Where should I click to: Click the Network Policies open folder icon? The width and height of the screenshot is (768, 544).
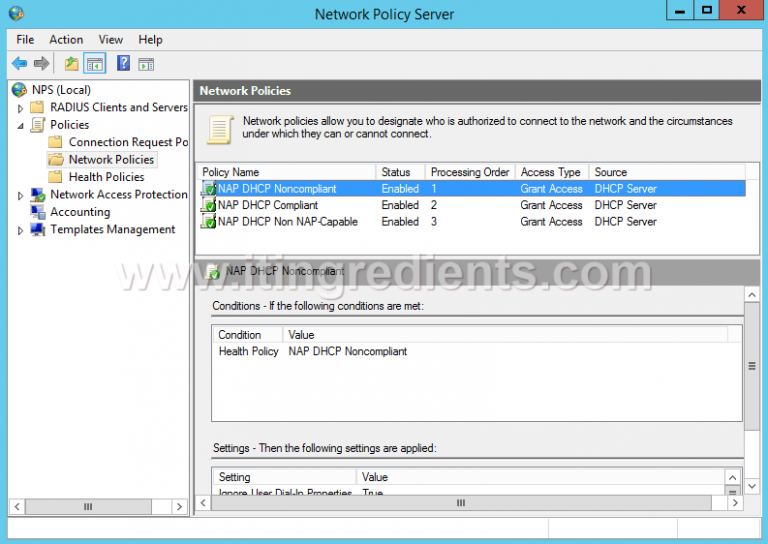(x=56, y=160)
